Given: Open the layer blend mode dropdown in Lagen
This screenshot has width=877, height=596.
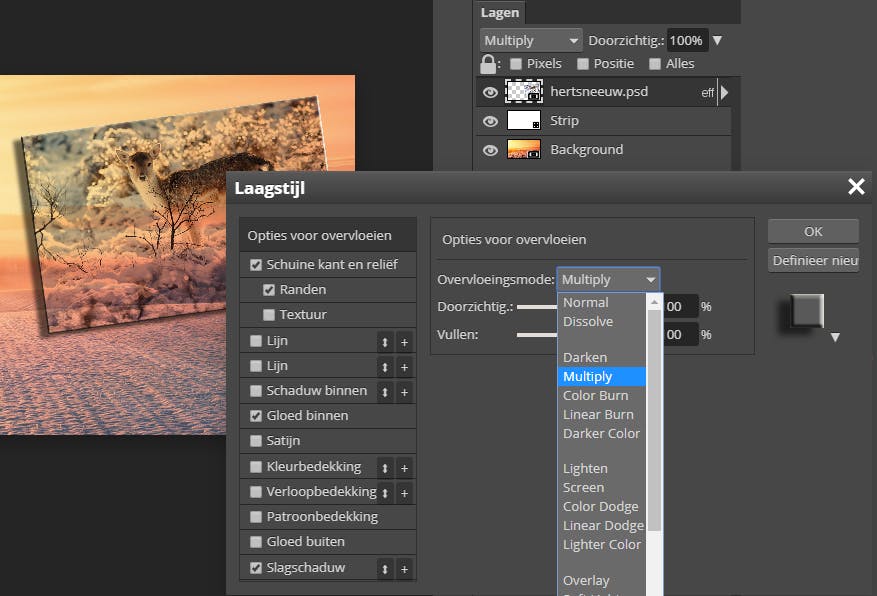Looking at the screenshot, I should (x=531, y=41).
